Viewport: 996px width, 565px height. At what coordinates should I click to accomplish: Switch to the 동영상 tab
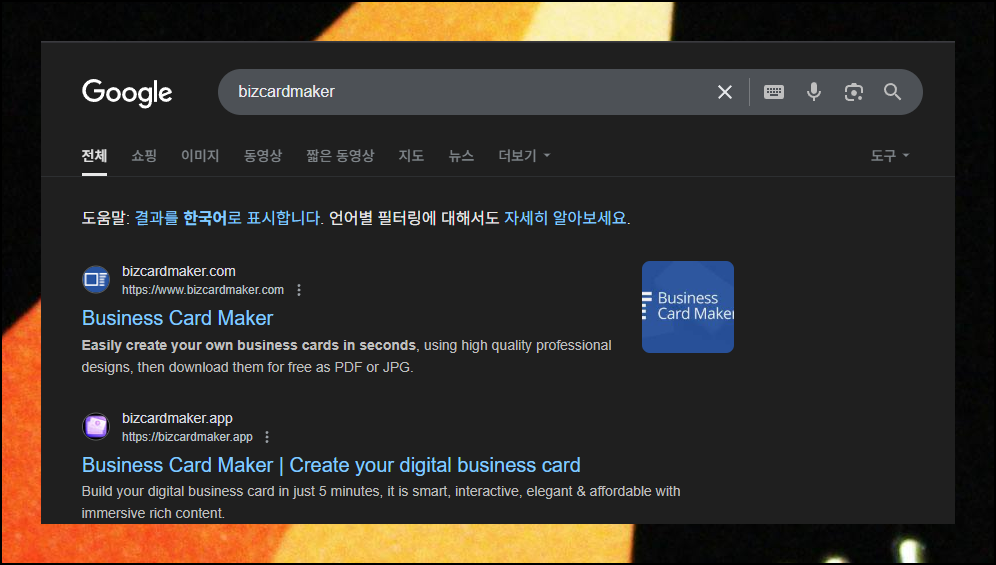[x=263, y=156]
